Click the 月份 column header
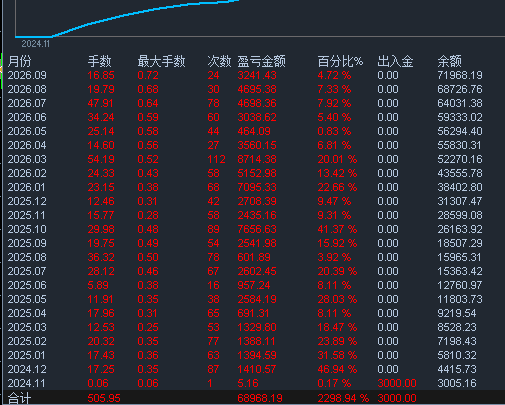Viewport: 505px width, 405px height. (x=19, y=61)
